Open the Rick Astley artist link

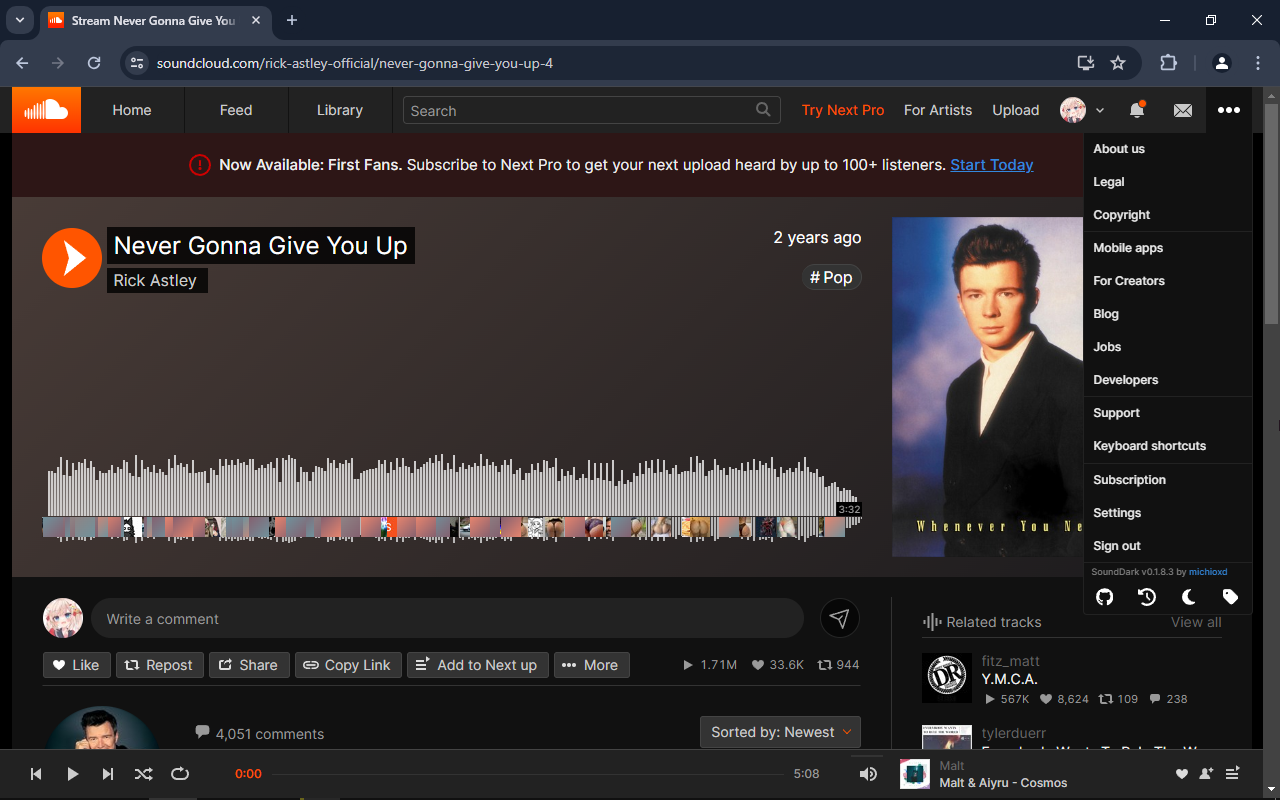(x=155, y=281)
